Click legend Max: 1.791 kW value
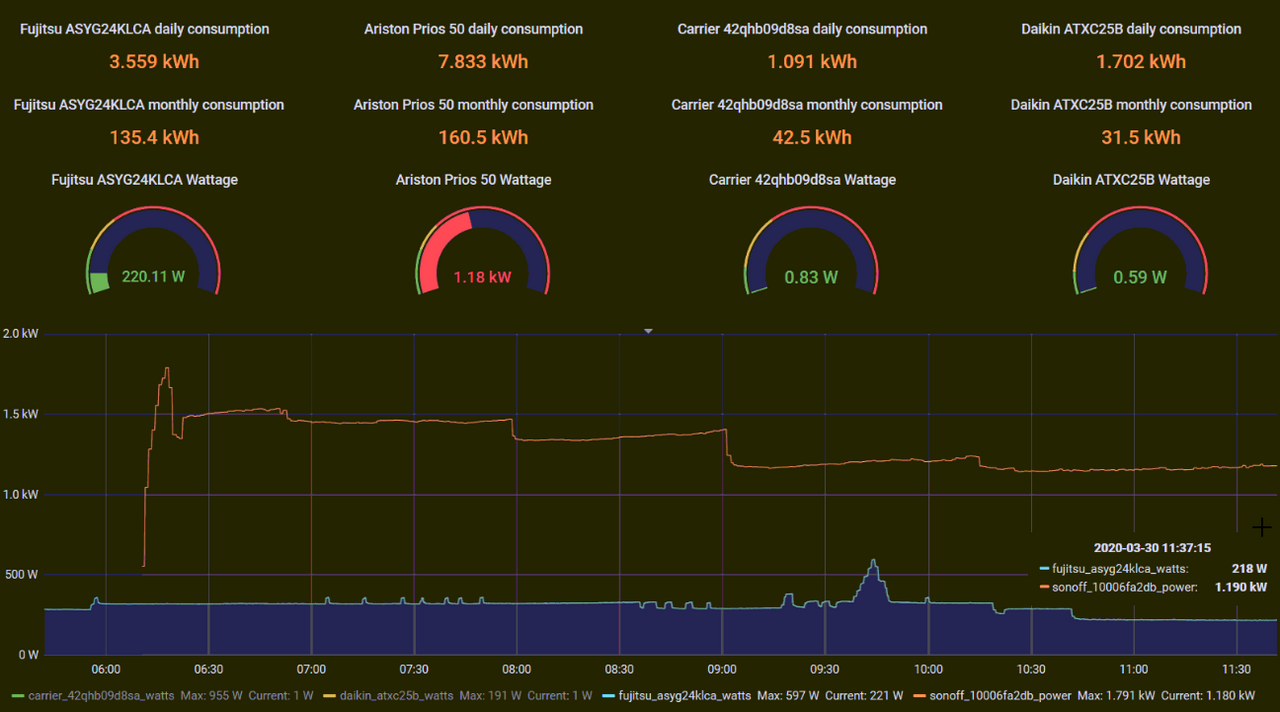Viewport: 1280px width, 712px height. tap(1114, 695)
